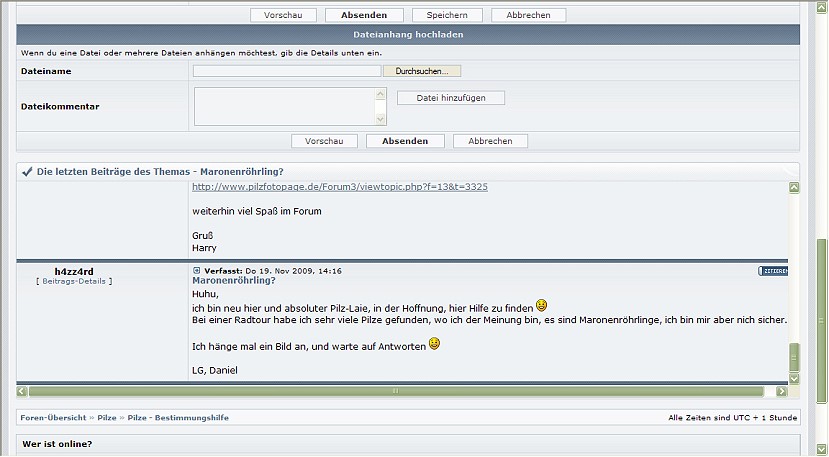The image size is (829, 457).
Task: Click the upper Abbrechen button next to Speichern
Action: coord(528,15)
